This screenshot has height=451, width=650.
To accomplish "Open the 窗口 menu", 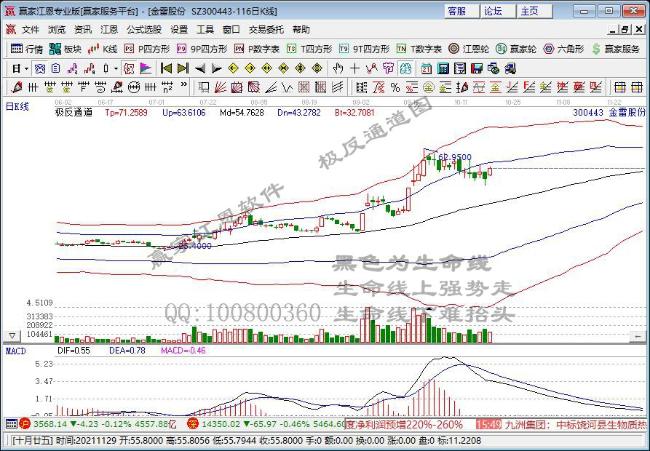I will pyautogui.click(x=231, y=30).
